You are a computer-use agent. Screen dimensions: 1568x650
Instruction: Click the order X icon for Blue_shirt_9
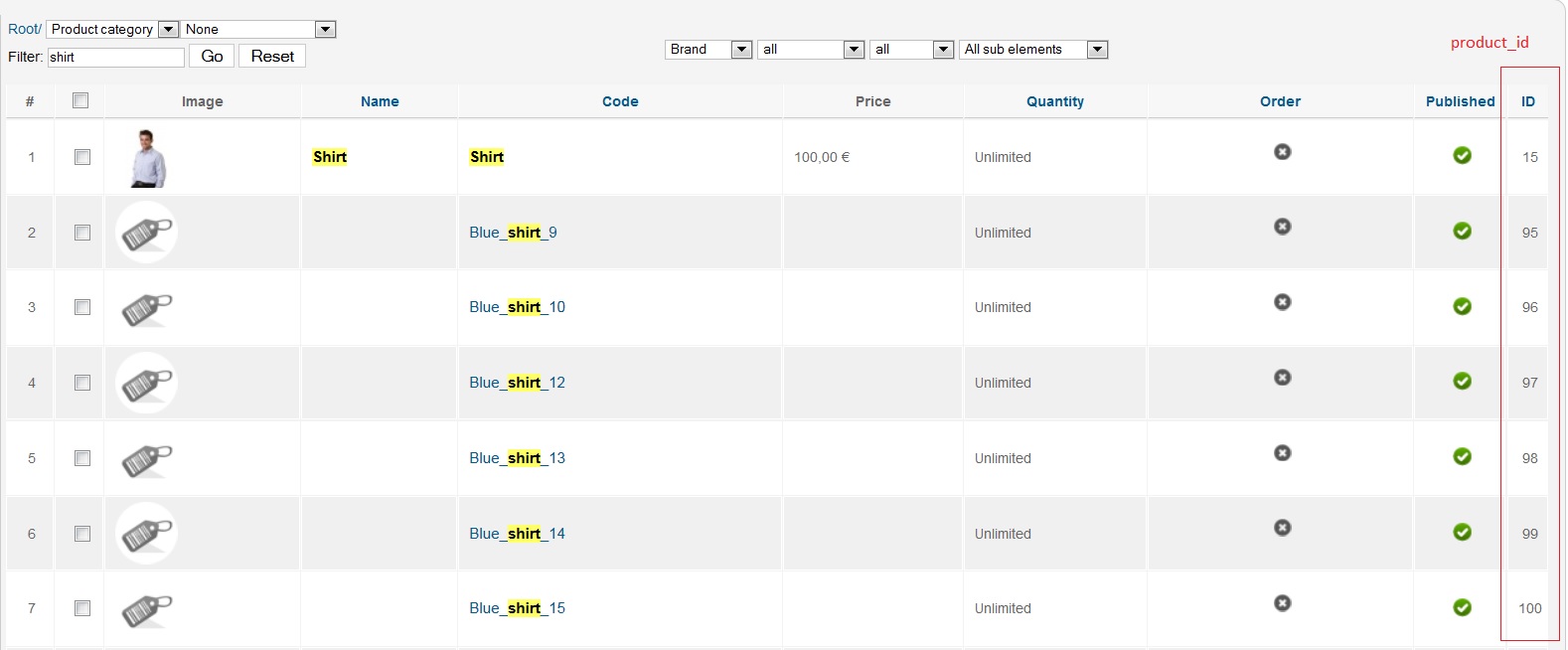point(1283,227)
